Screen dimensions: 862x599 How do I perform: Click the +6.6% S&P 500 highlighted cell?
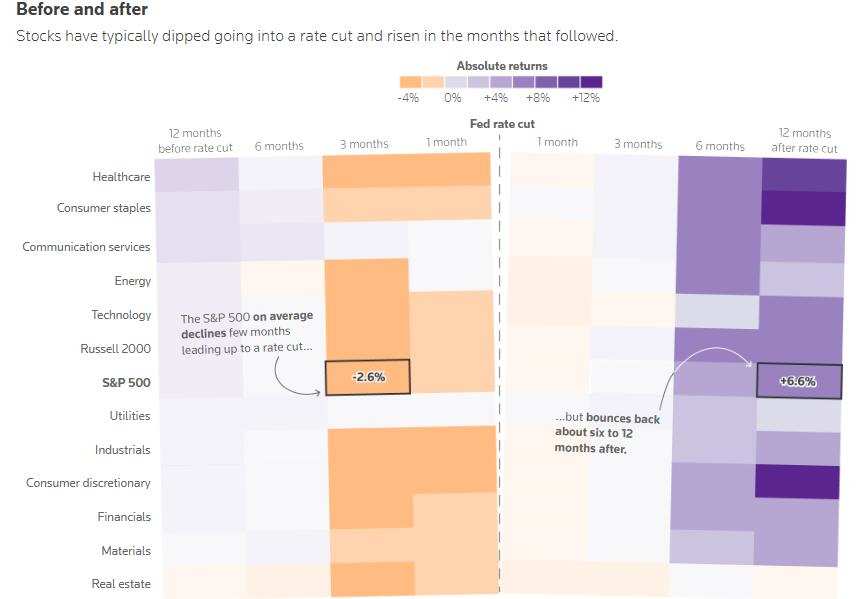pos(799,381)
